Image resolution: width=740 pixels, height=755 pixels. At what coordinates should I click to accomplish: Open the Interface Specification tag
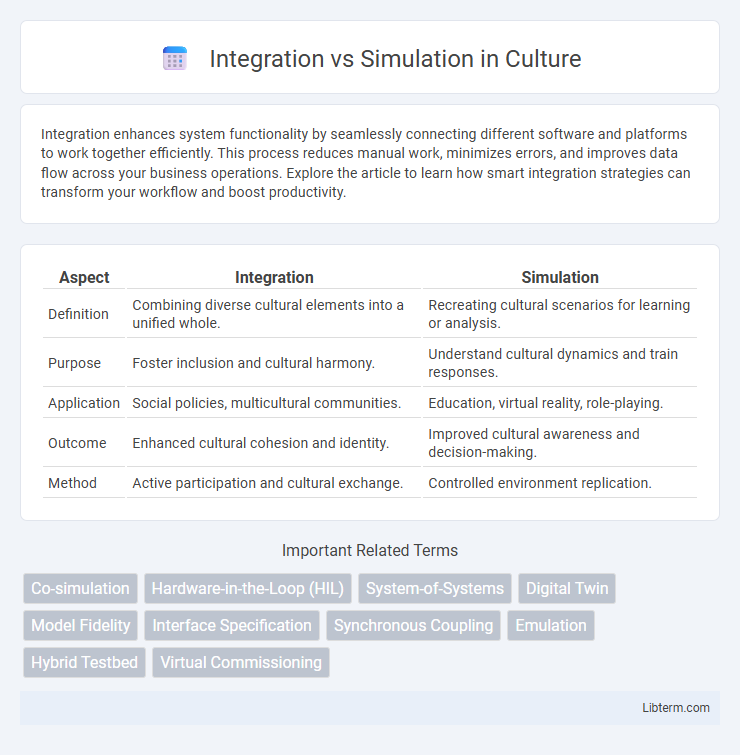[232, 625]
